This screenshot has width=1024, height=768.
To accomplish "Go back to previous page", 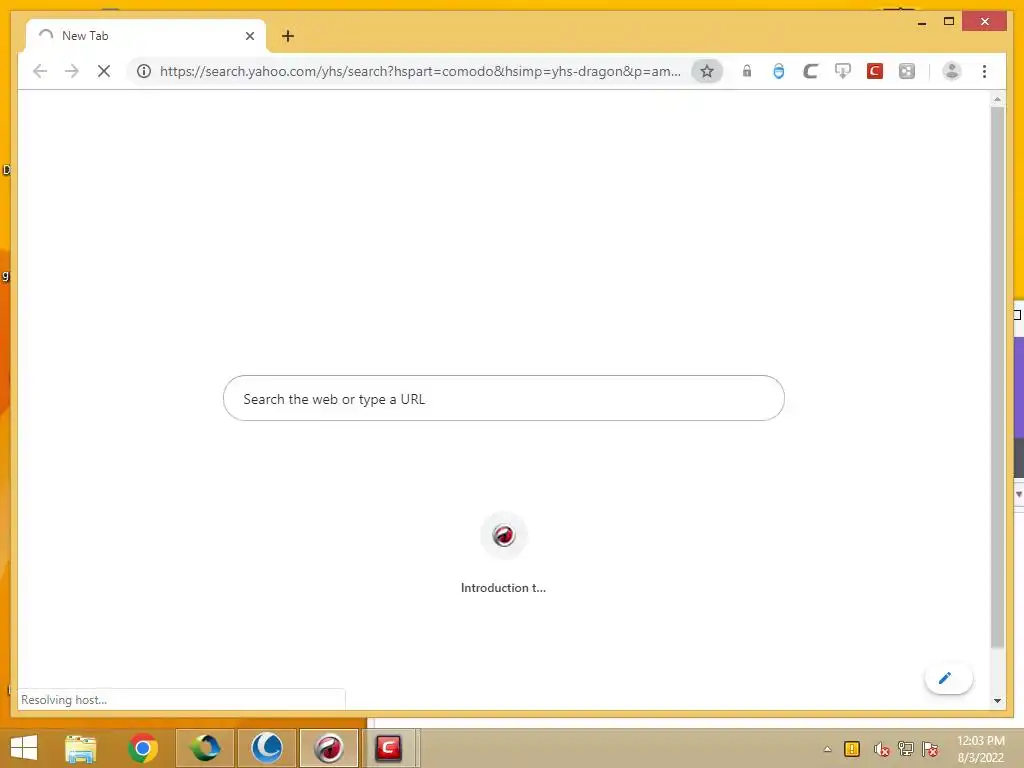I will [x=40, y=71].
